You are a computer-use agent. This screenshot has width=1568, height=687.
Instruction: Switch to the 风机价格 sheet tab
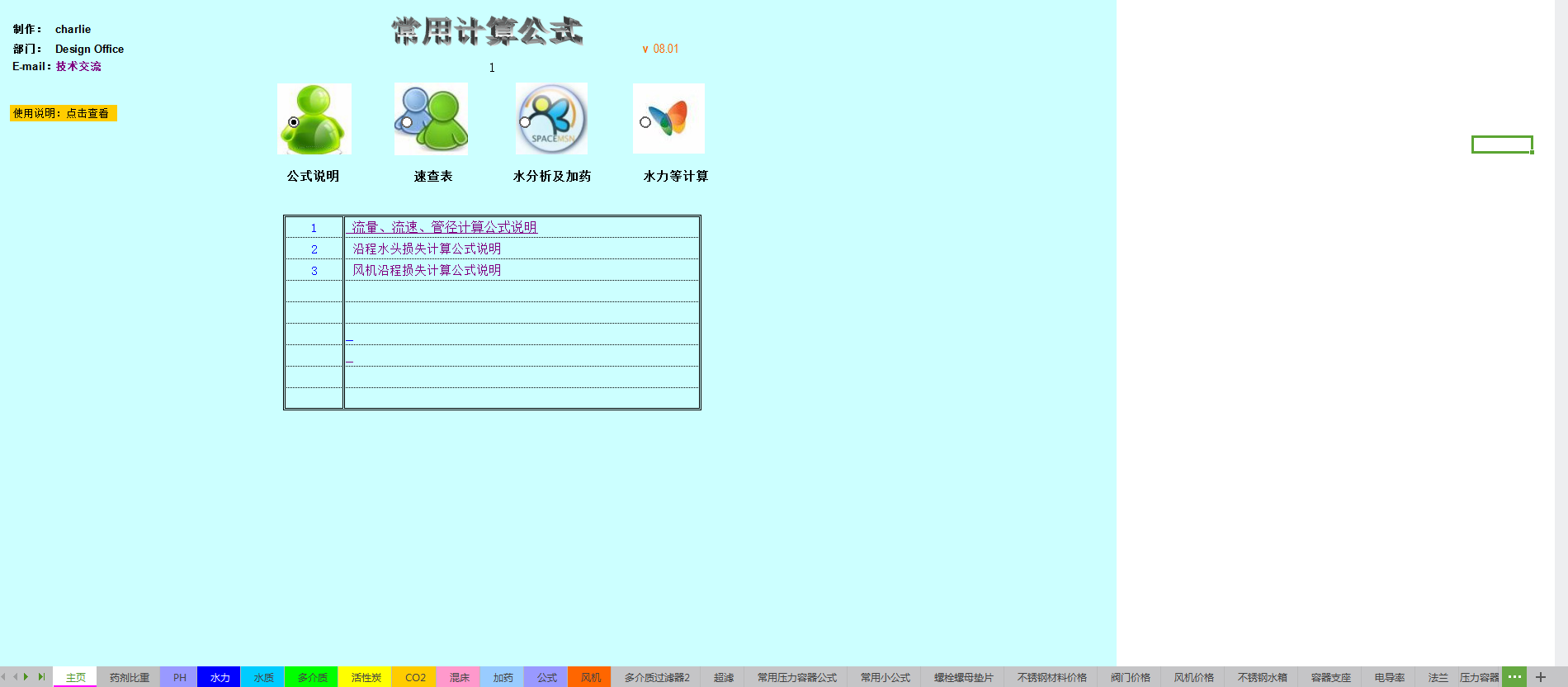point(1193,677)
